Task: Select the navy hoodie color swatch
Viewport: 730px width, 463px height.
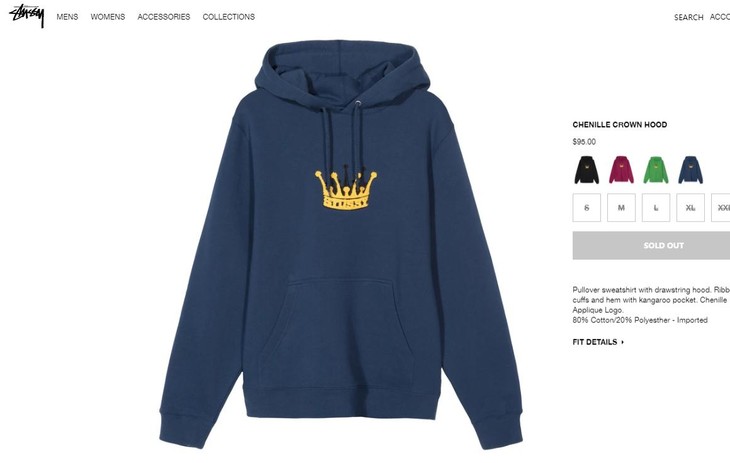Action: [x=690, y=170]
